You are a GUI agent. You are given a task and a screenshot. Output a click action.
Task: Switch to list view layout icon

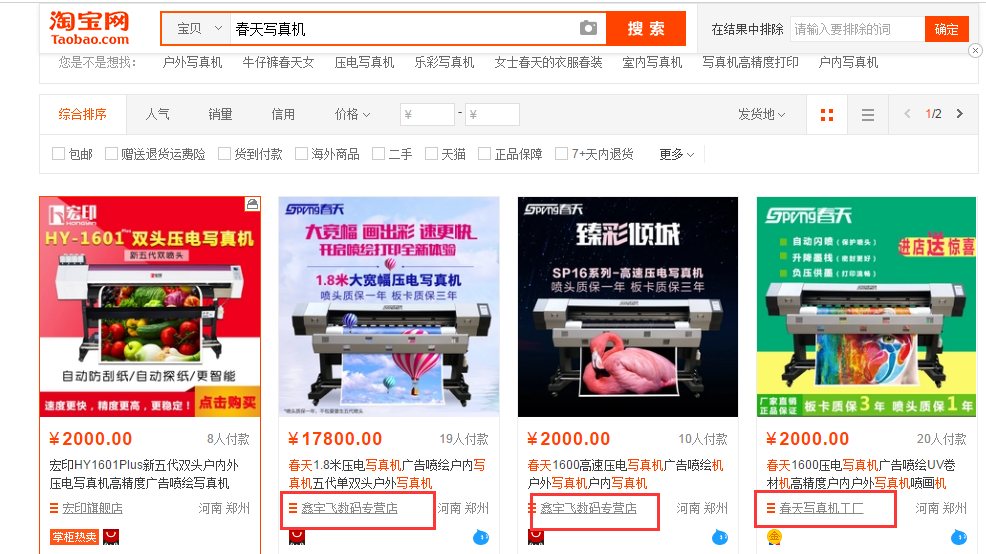tap(868, 115)
